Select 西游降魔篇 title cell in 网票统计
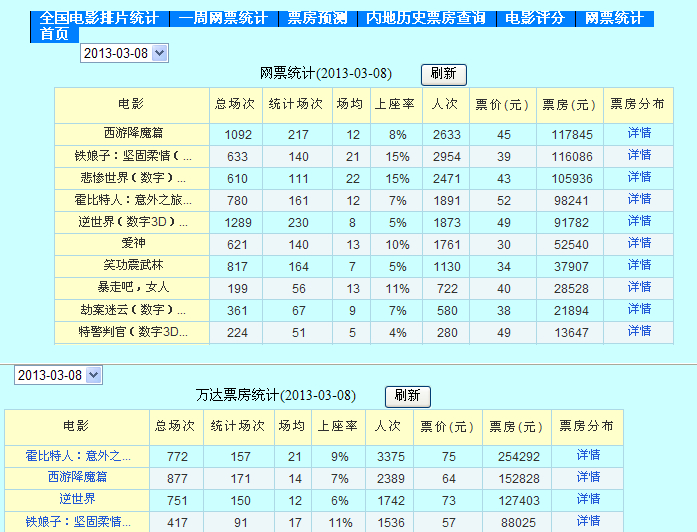 [x=133, y=133]
